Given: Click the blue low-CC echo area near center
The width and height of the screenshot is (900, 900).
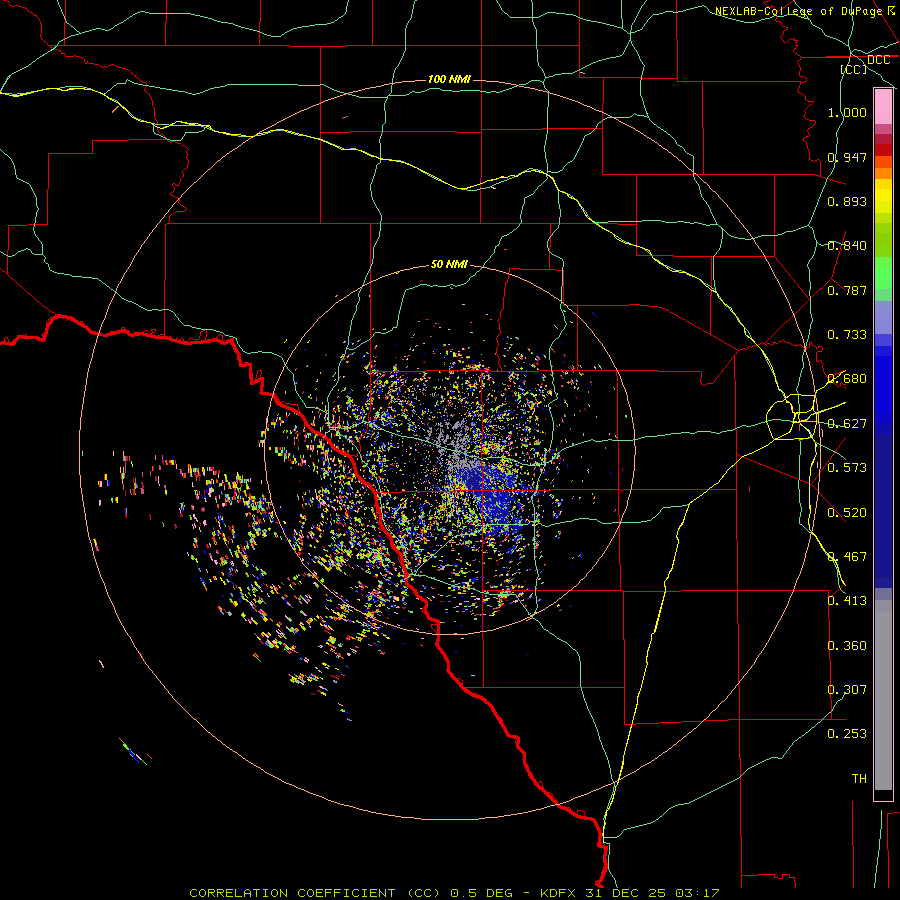Looking at the screenshot, I should tap(494, 496).
